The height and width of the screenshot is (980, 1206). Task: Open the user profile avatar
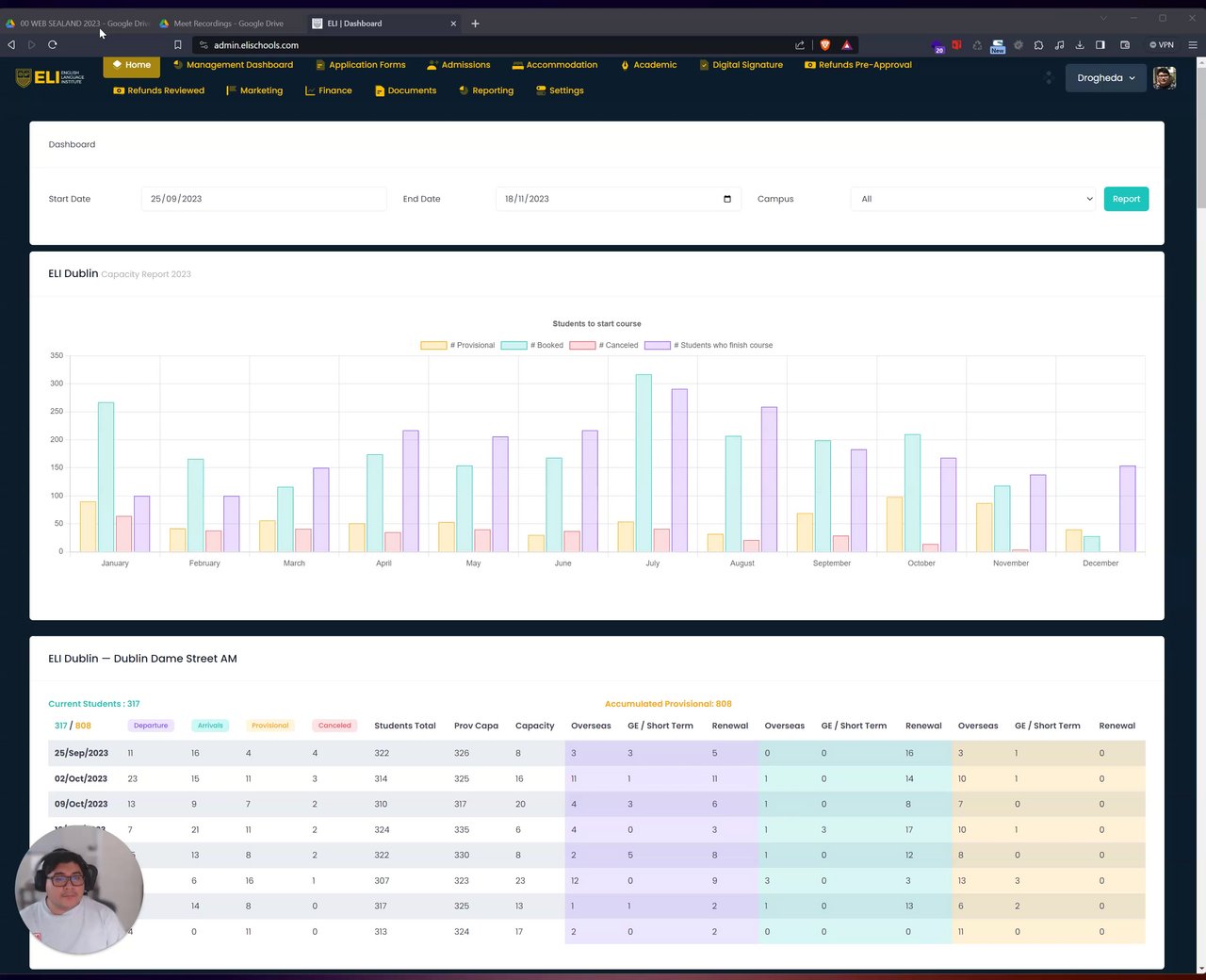pyautogui.click(x=1165, y=78)
